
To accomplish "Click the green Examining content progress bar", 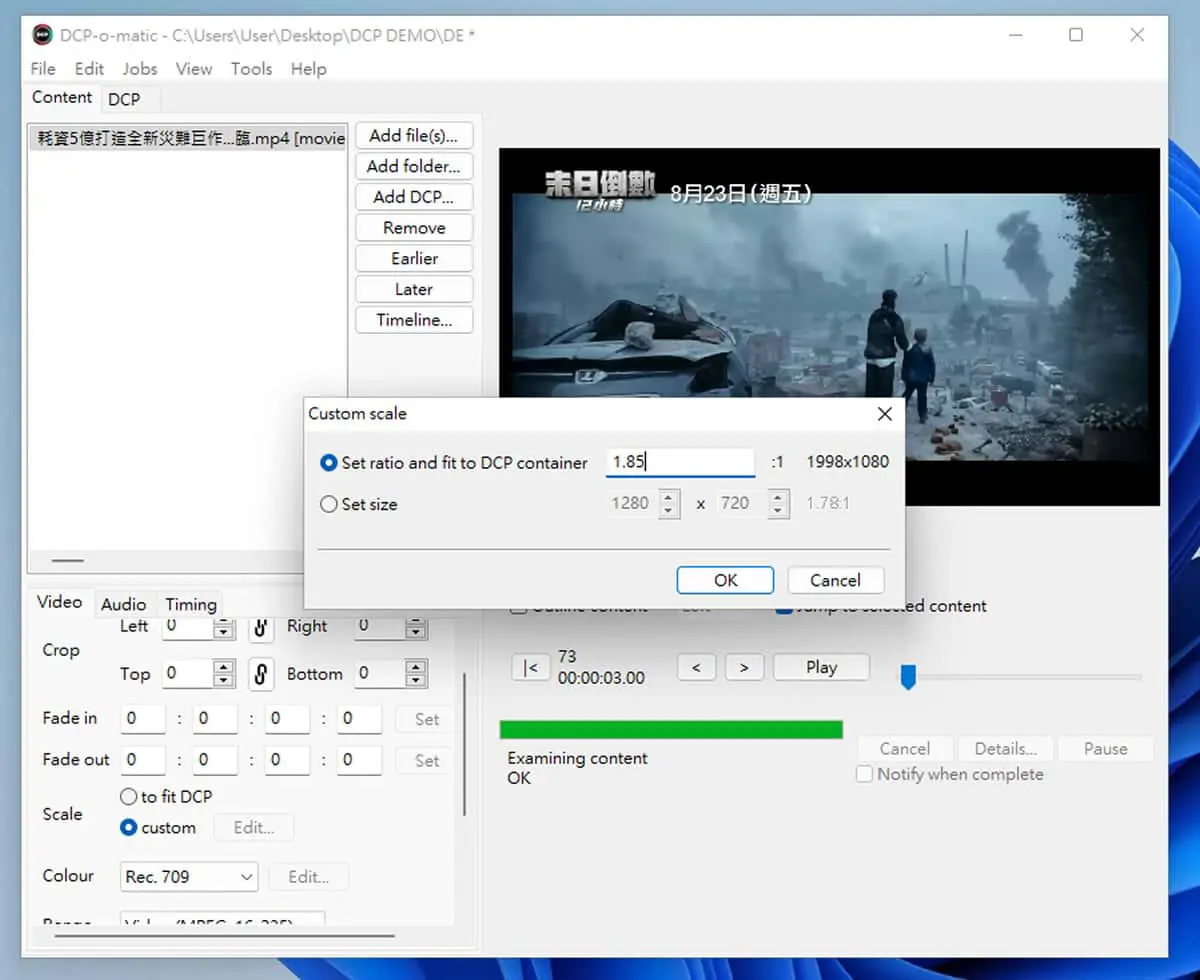I will pyautogui.click(x=671, y=730).
